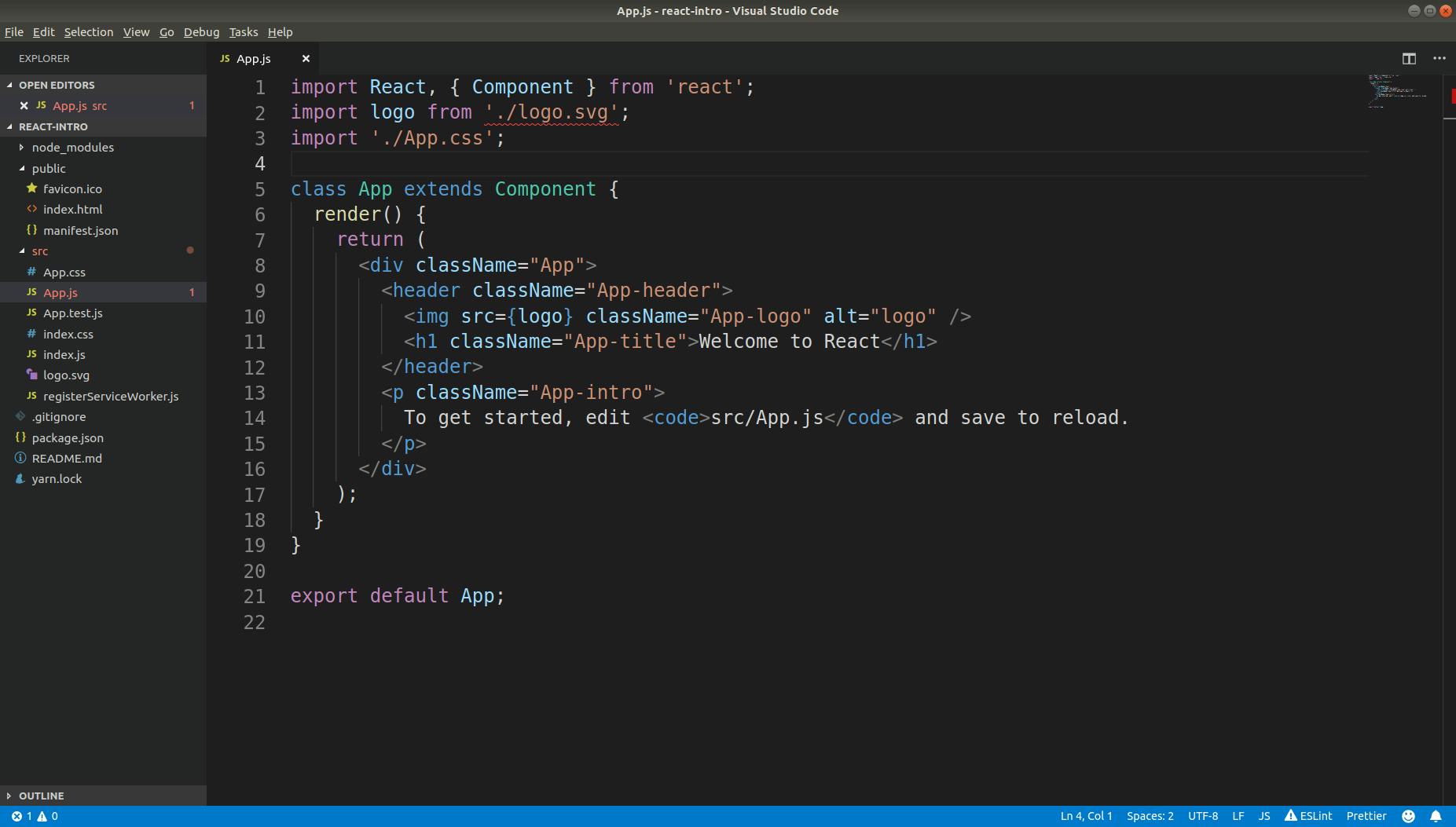Click the smiley feedback icon

pyautogui.click(x=1409, y=816)
